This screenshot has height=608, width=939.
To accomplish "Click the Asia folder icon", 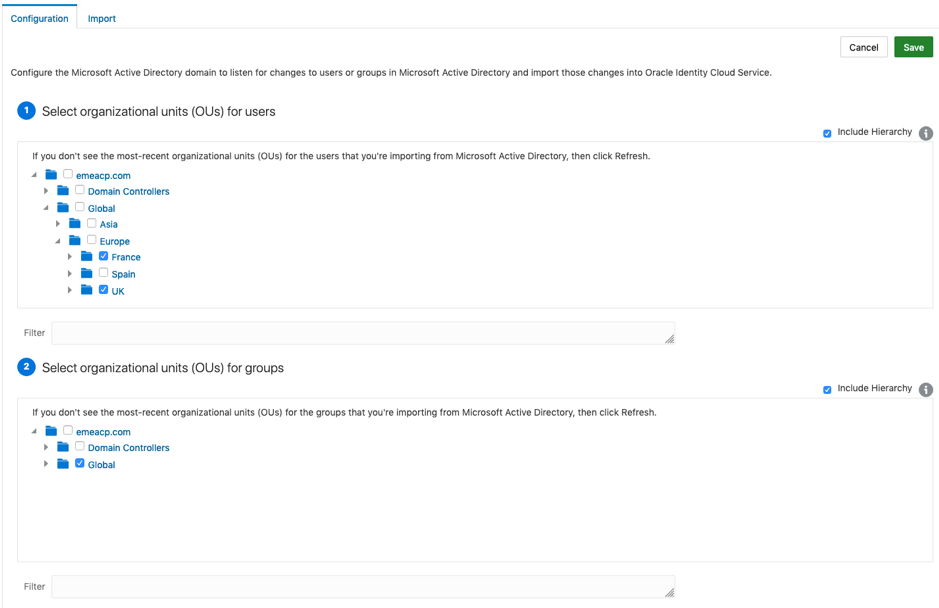I will tap(75, 224).
